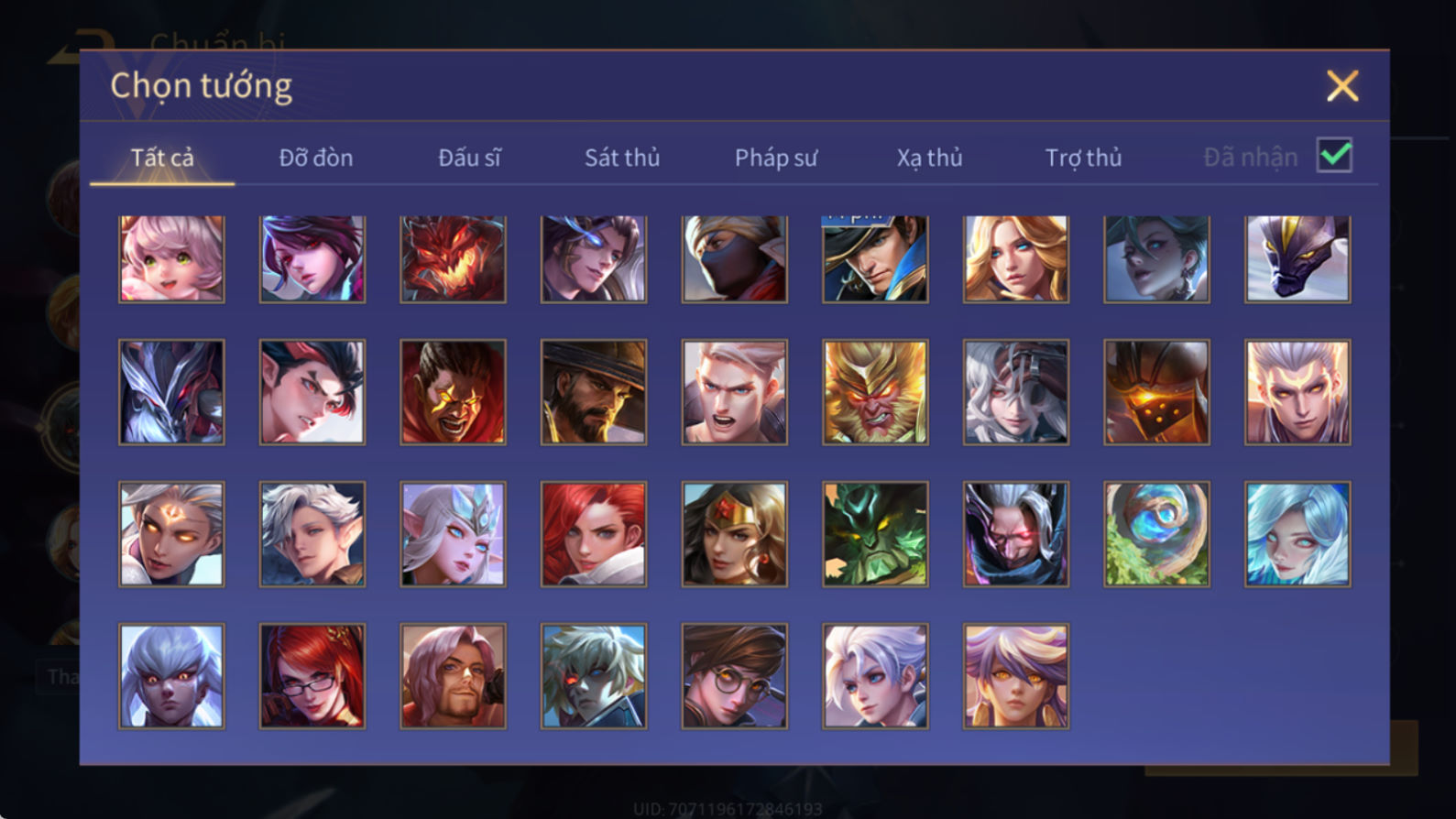Screen dimensions: 1456x819
Task: Select the Wonder Woman tiara hero portrait
Action: (x=734, y=534)
